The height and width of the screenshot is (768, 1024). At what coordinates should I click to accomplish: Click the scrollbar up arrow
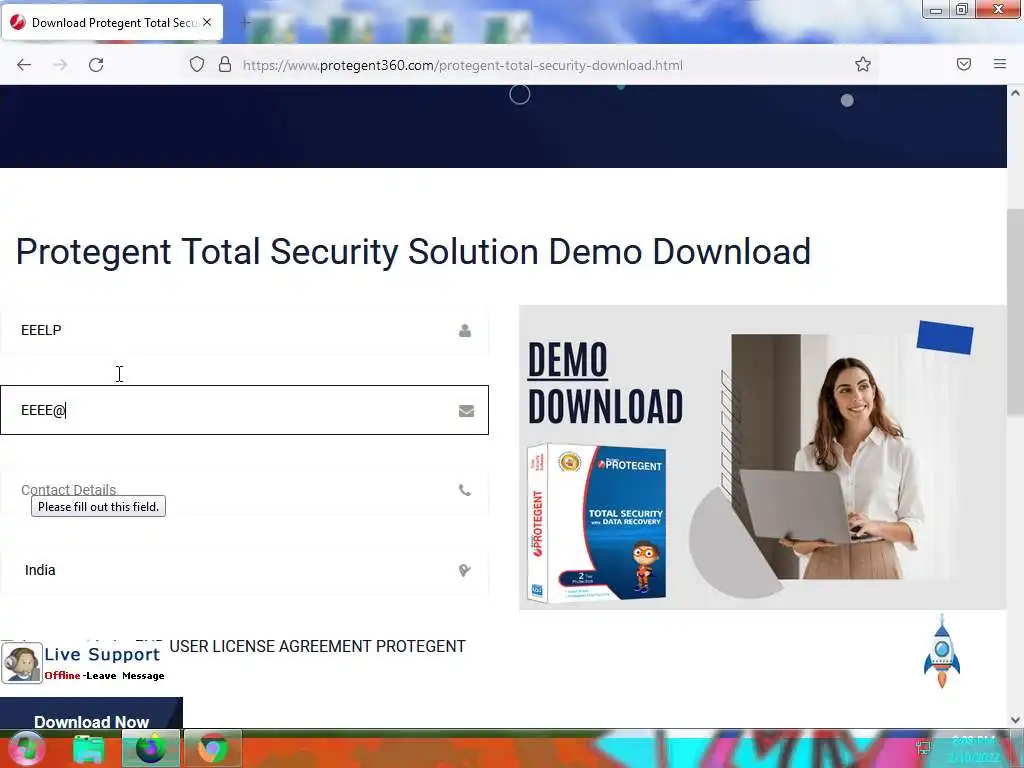(x=1015, y=93)
